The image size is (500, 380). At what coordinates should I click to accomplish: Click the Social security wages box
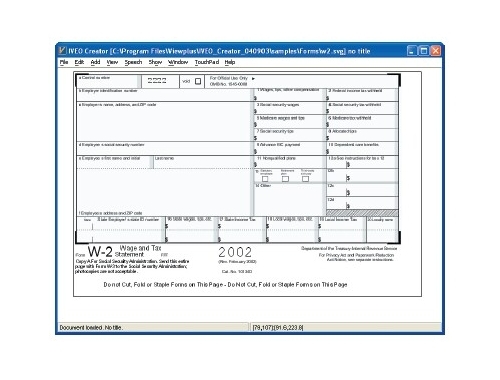[x=289, y=108]
